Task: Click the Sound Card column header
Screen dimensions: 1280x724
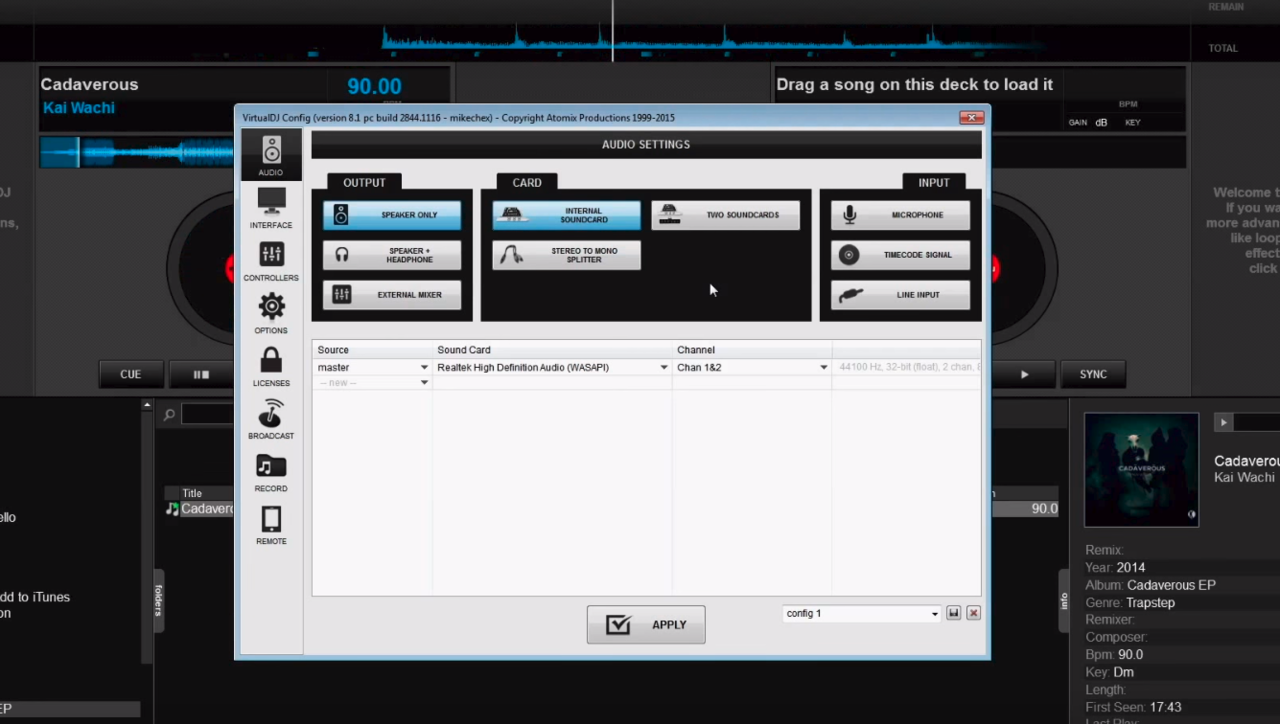Action: [552, 350]
